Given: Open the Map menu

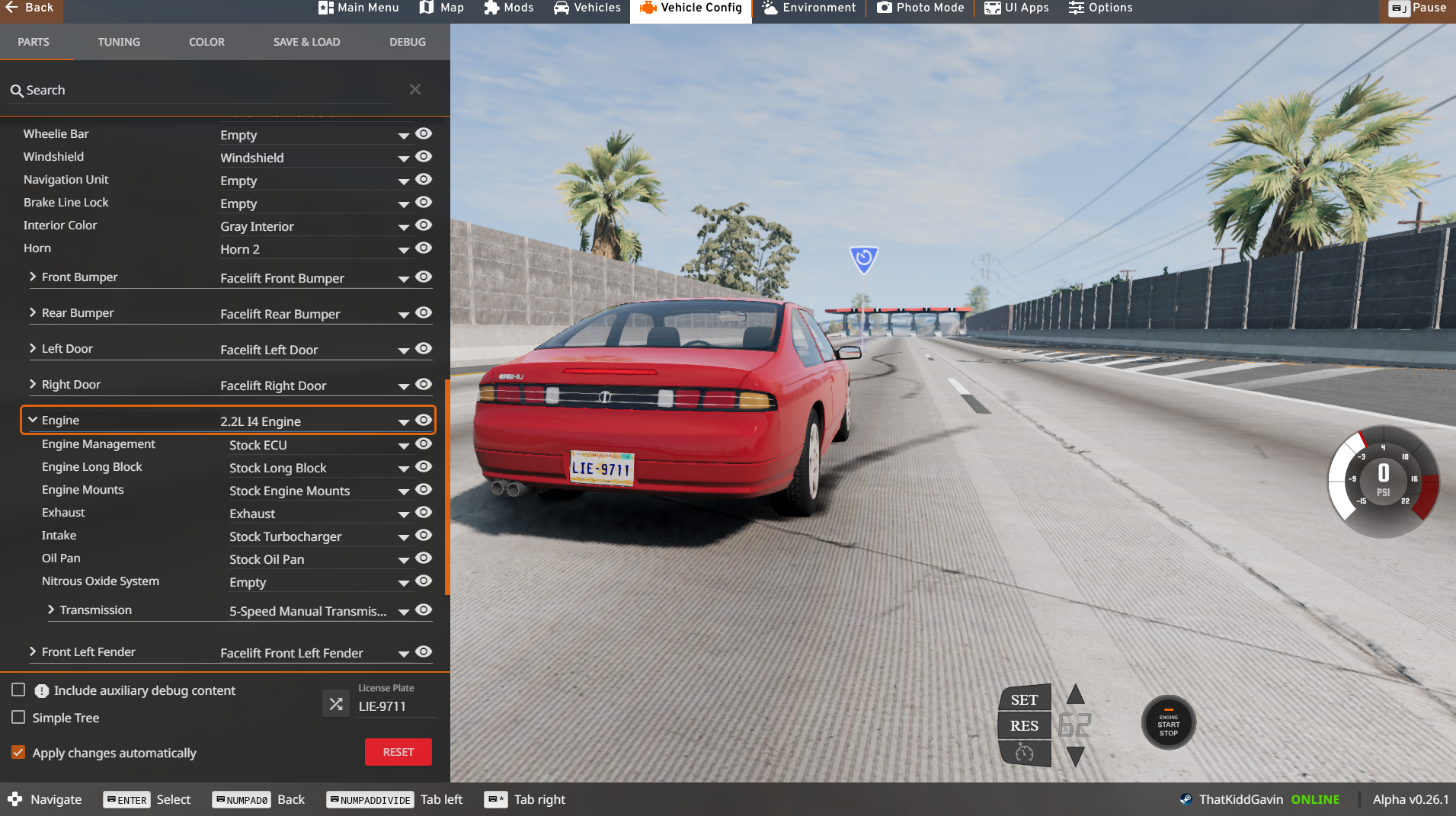Looking at the screenshot, I should [x=442, y=8].
